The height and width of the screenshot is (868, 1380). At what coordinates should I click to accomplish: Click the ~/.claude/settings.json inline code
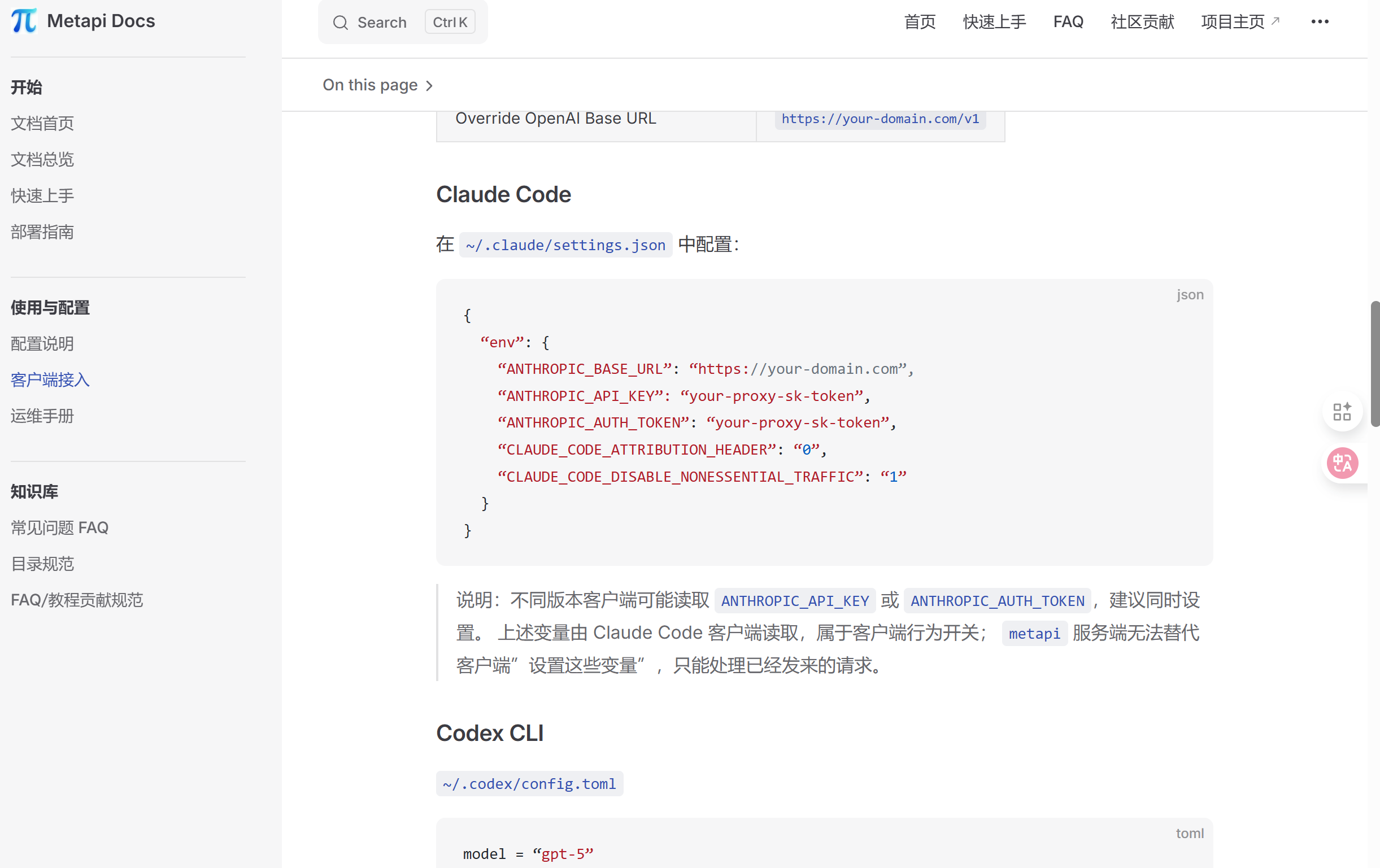point(565,245)
